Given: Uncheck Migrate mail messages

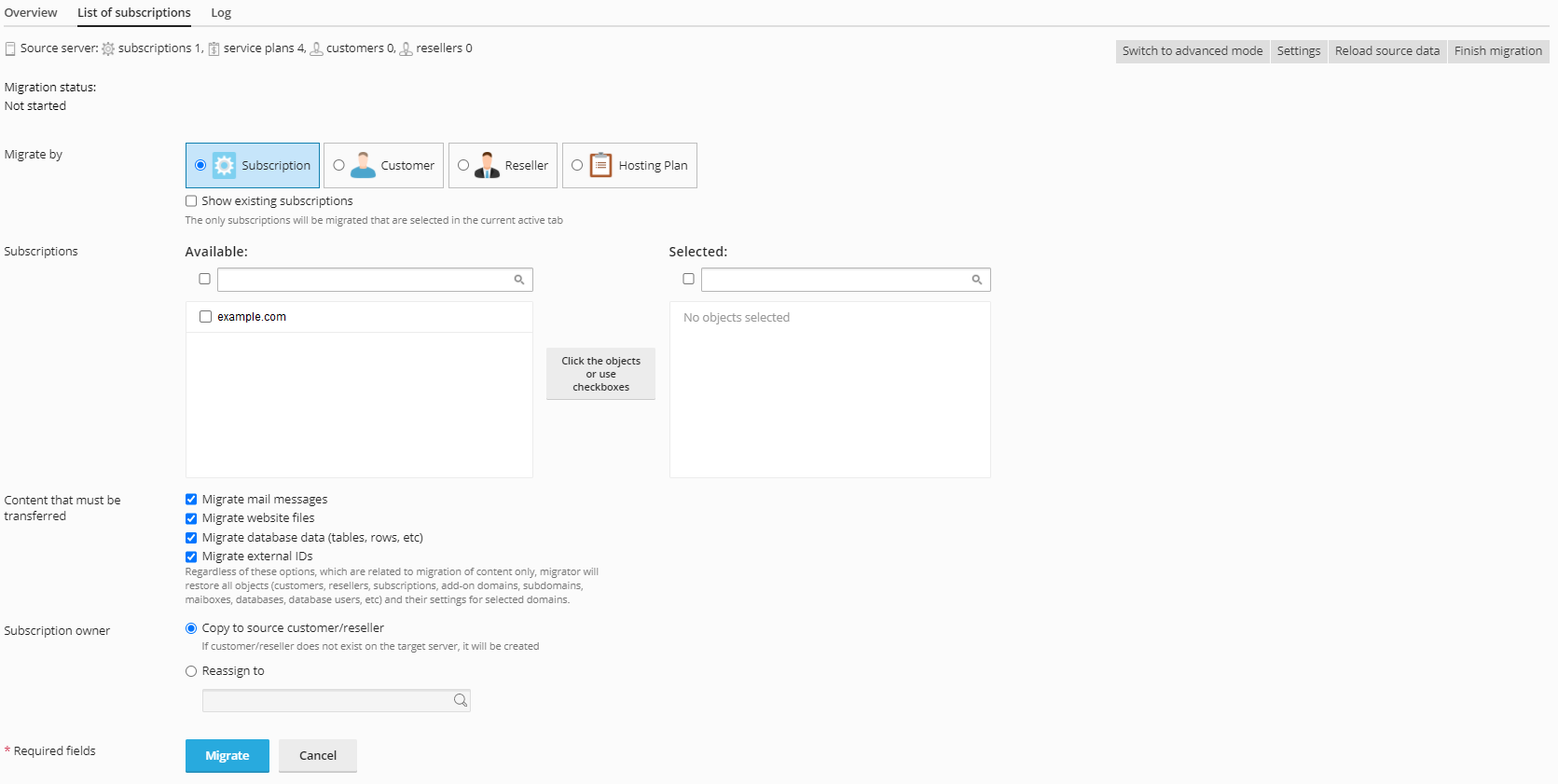Looking at the screenshot, I should (191, 500).
